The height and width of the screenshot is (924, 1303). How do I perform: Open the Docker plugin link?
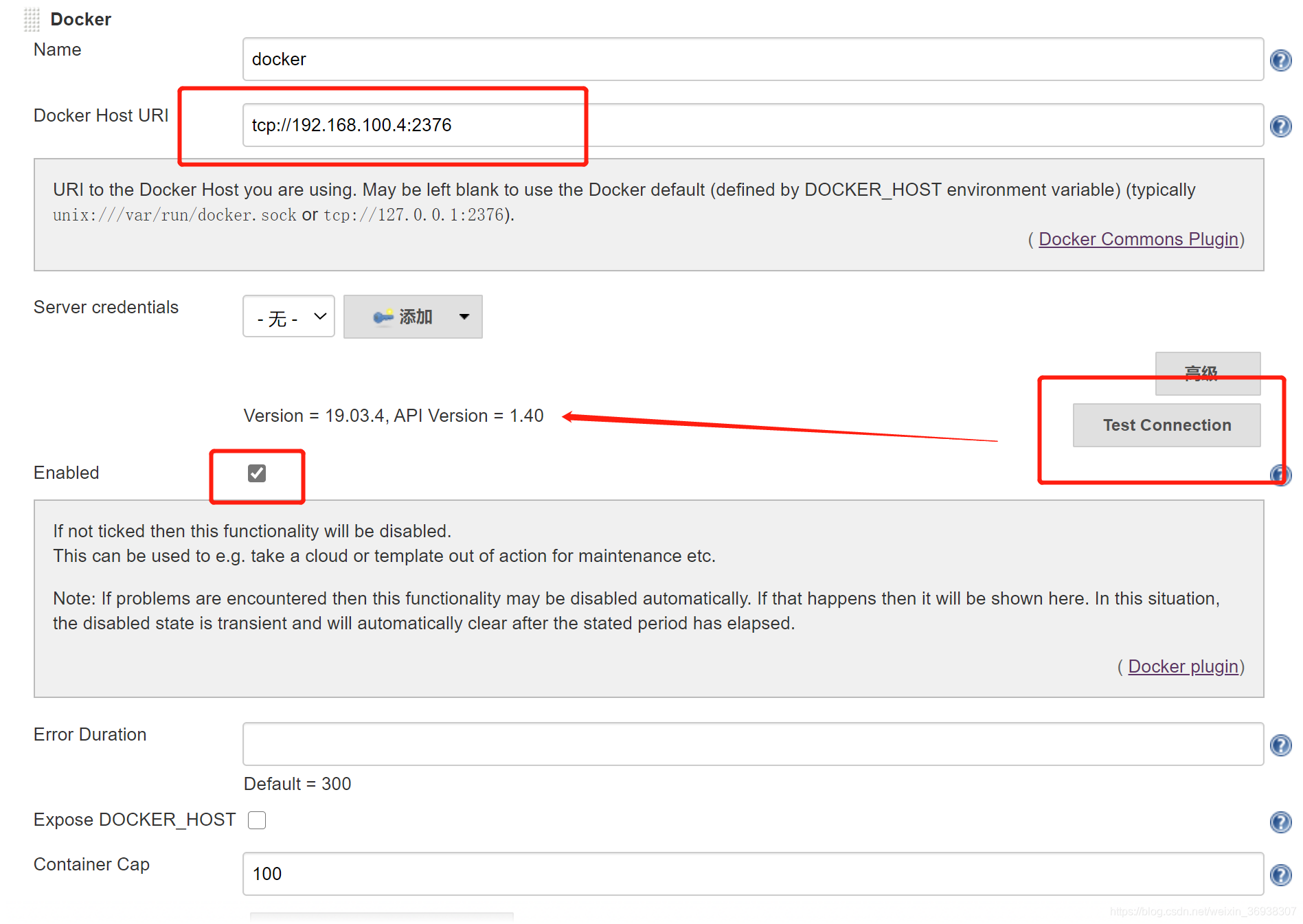[x=1183, y=666]
